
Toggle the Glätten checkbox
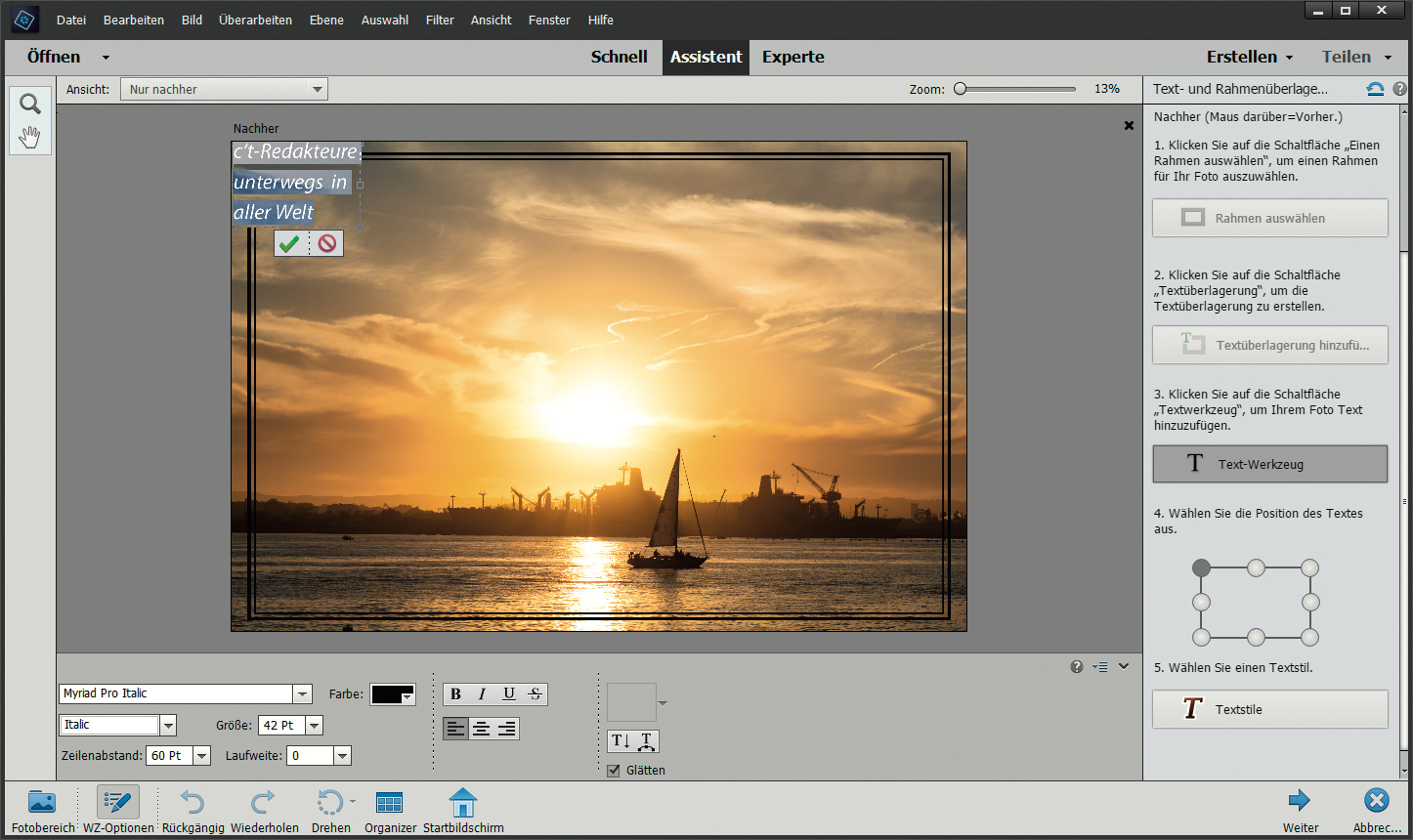coord(614,771)
